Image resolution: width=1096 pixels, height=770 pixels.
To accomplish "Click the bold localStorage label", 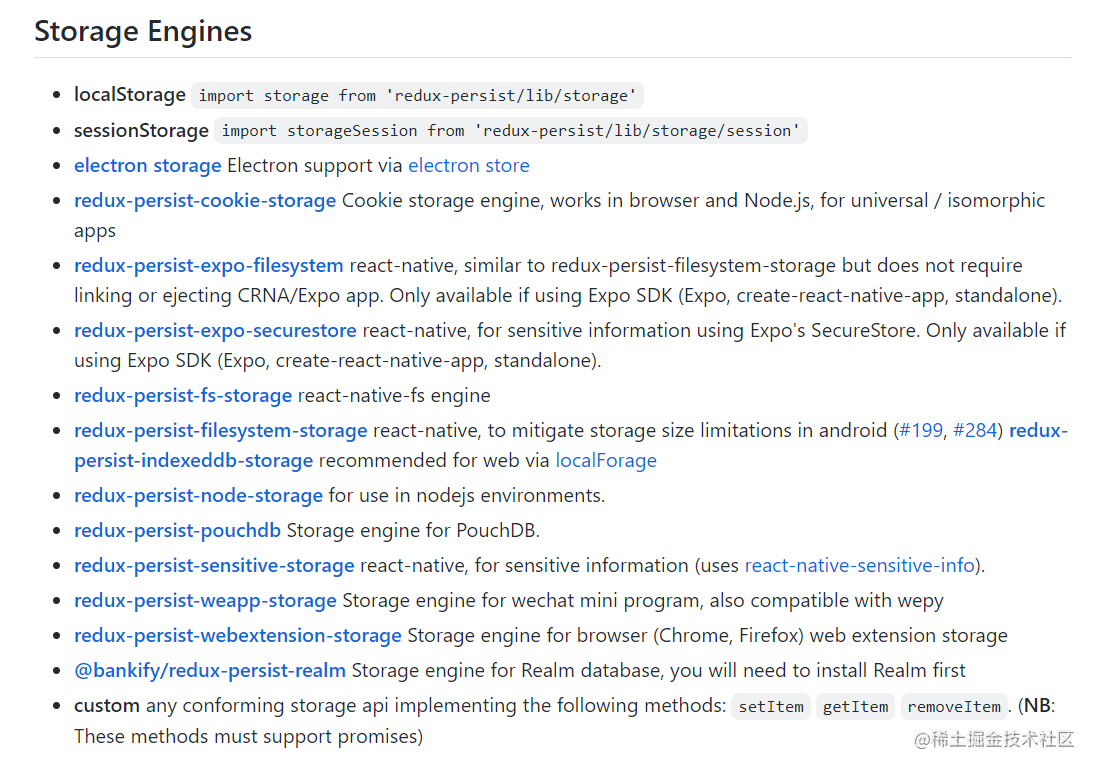I will click(x=130, y=94).
